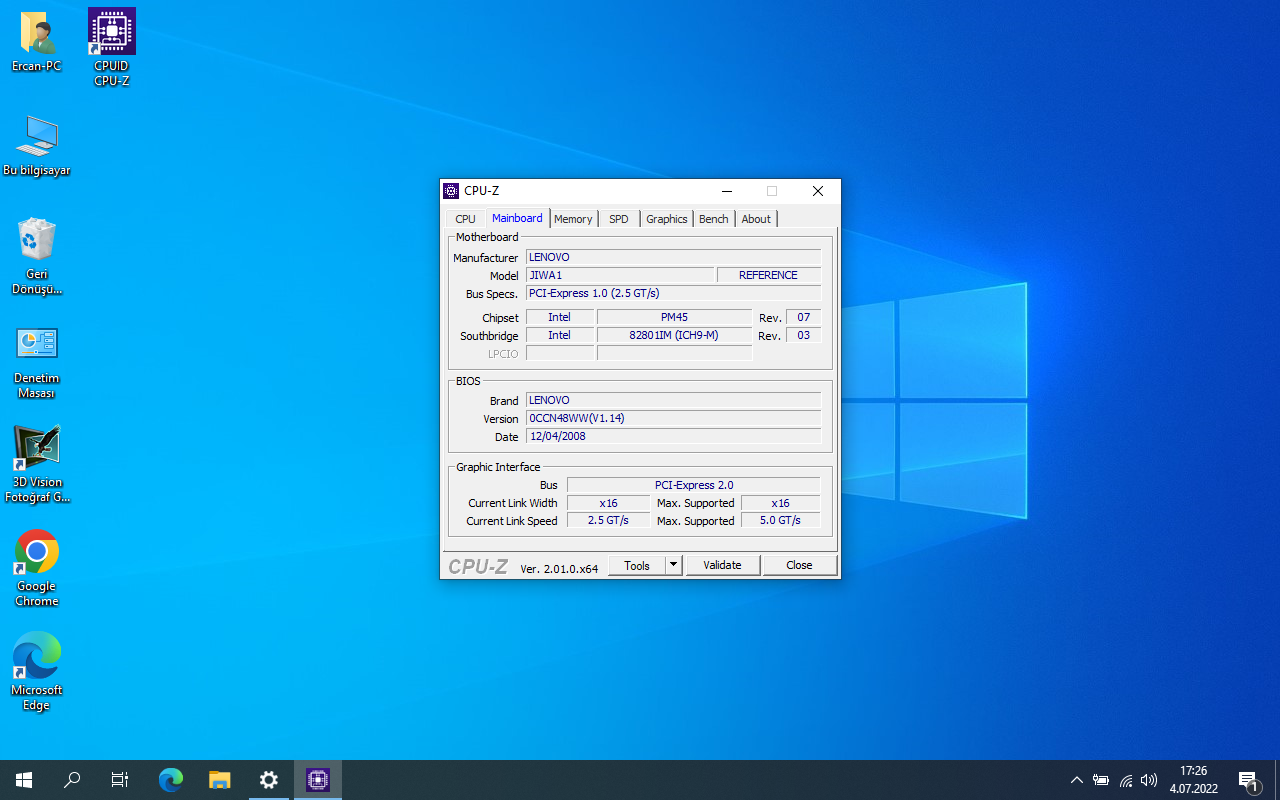Viewport: 1280px width, 800px height.
Task: Select the Microsoft Edge desktop shortcut
Action: (37, 672)
